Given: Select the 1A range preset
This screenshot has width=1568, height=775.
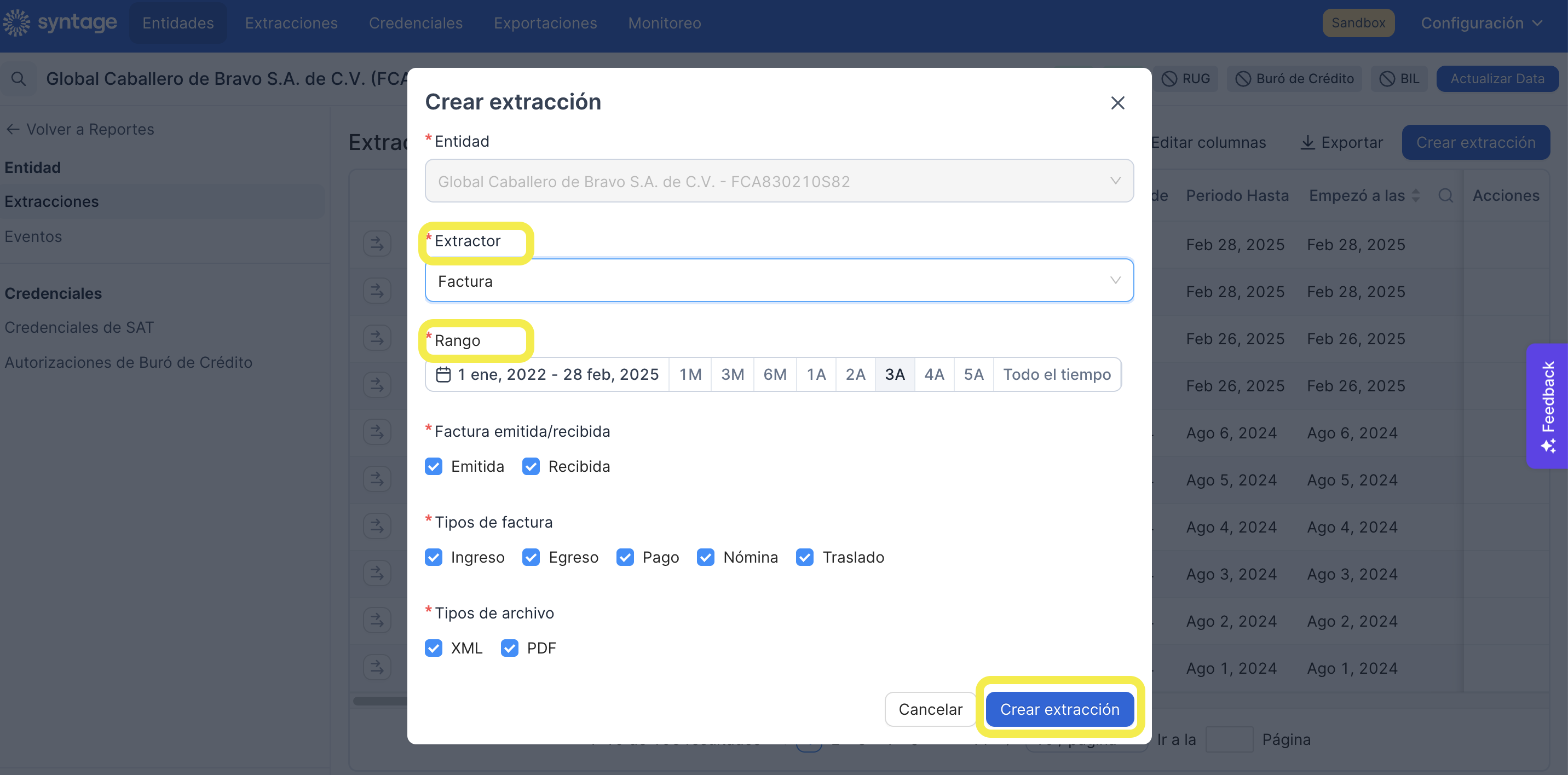Looking at the screenshot, I should click(816, 374).
